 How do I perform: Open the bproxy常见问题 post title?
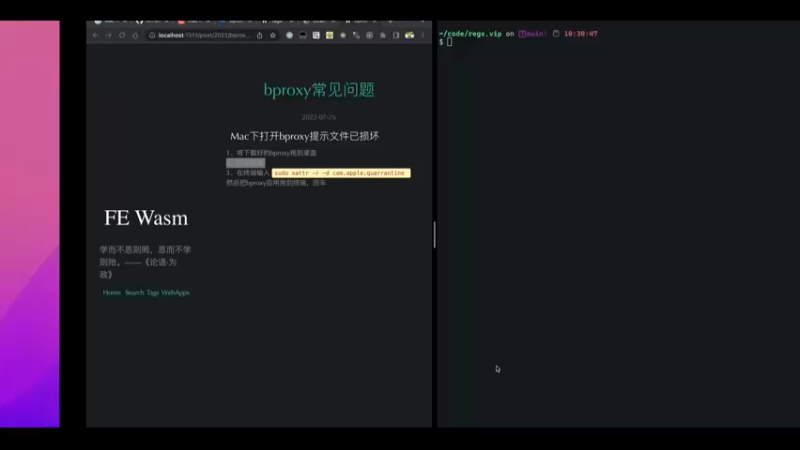pyautogui.click(x=319, y=90)
